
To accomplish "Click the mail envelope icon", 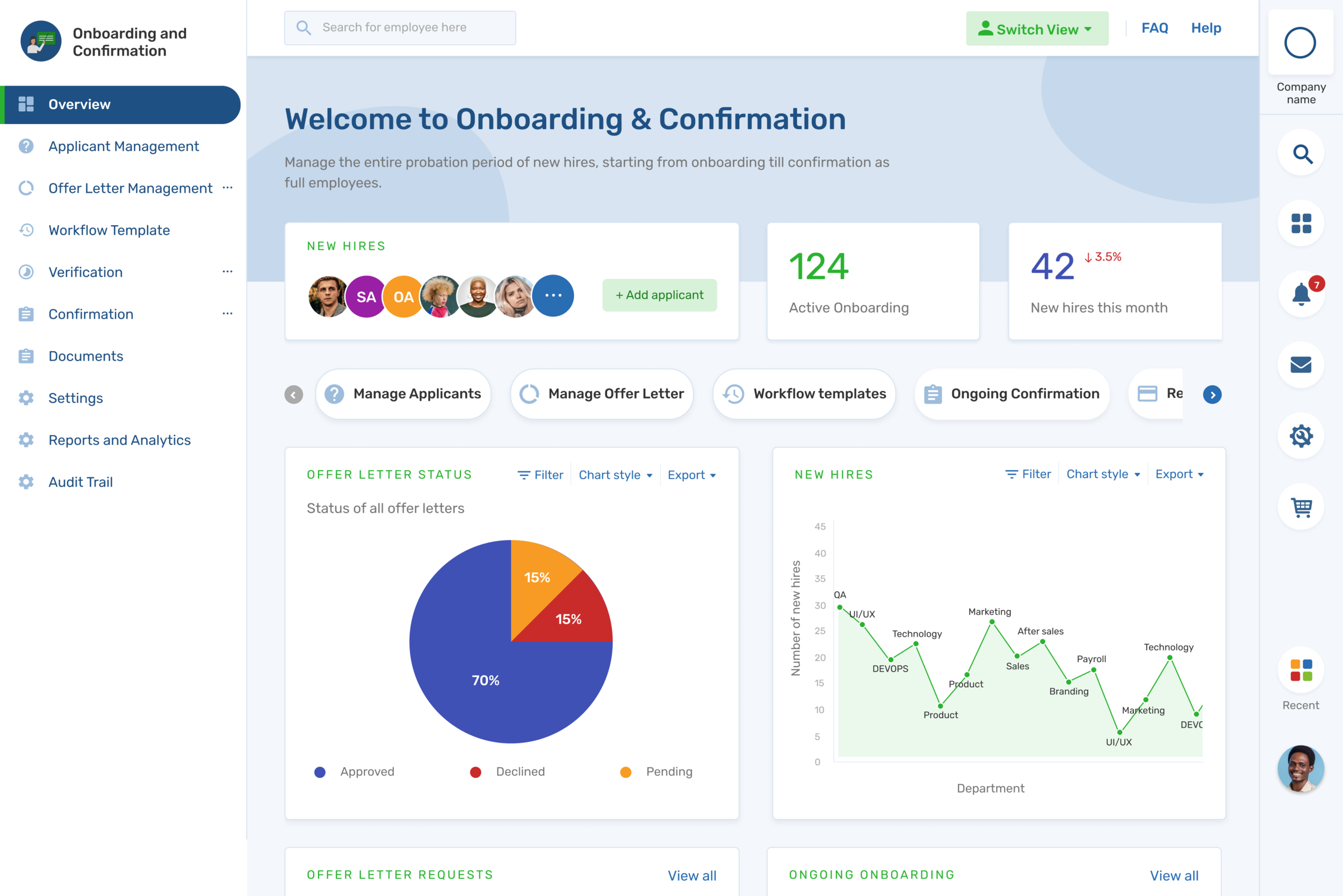I will pyautogui.click(x=1301, y=365).
